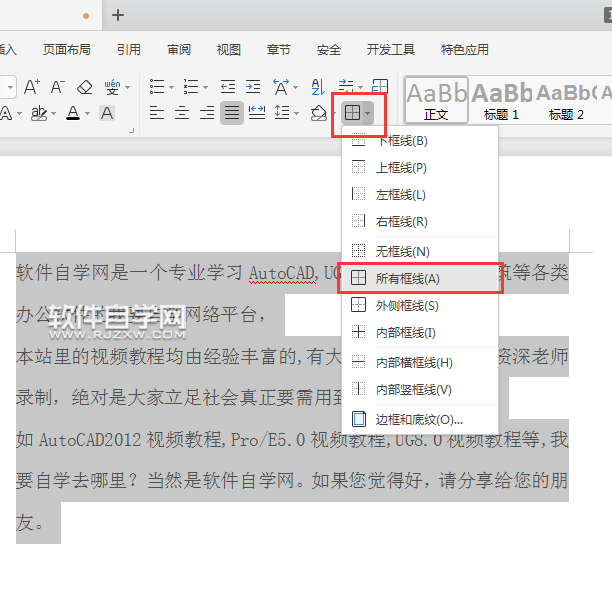The image size is (612, 595).
Task: Apply the 正文 style
Action: tap(436, 100)
